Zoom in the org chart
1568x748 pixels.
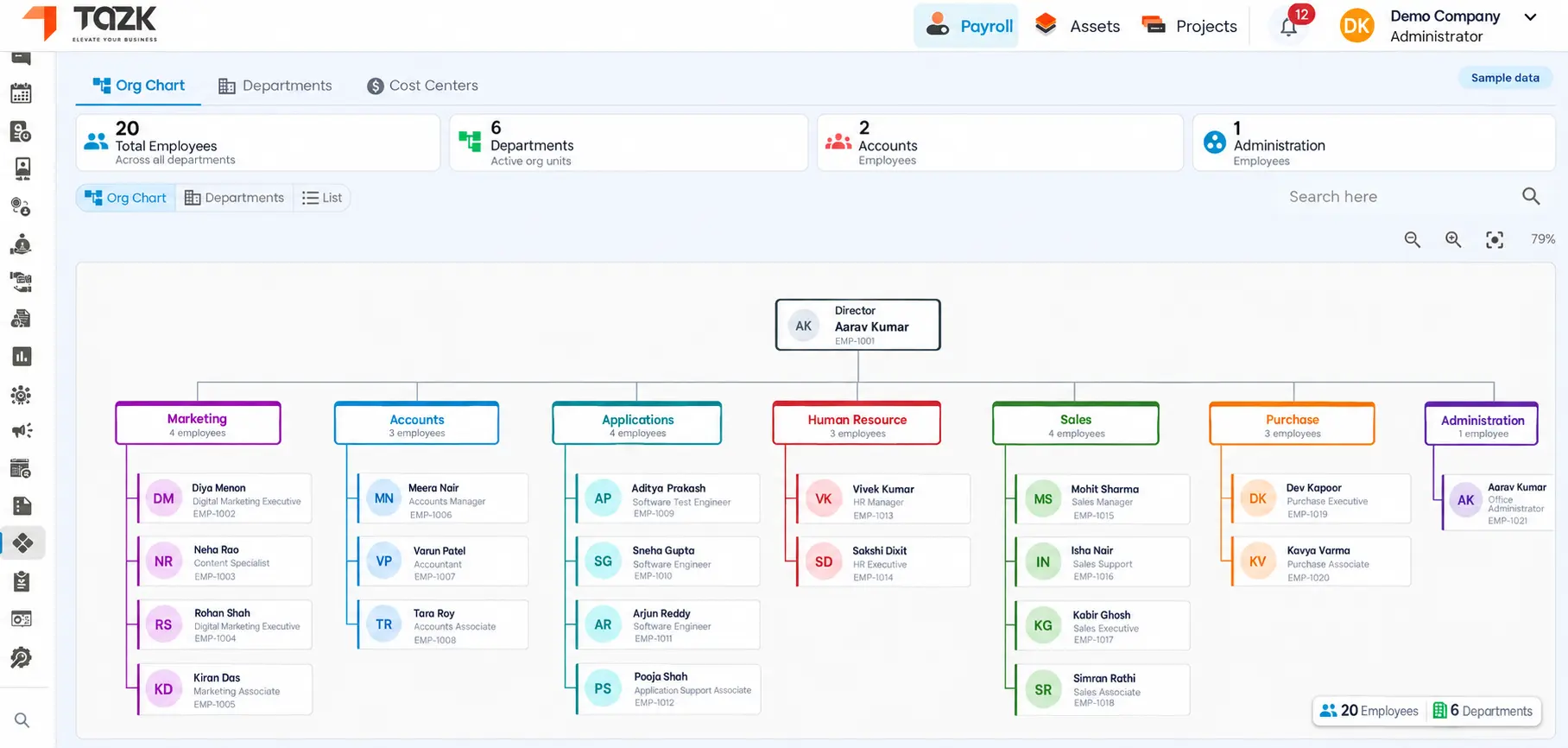(x=1453, y=239)
